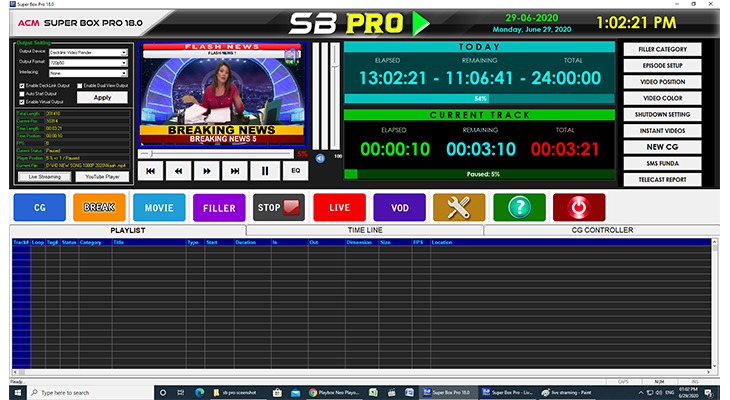
Task: Click the red power shutdown icon
Action: [579, 207]
